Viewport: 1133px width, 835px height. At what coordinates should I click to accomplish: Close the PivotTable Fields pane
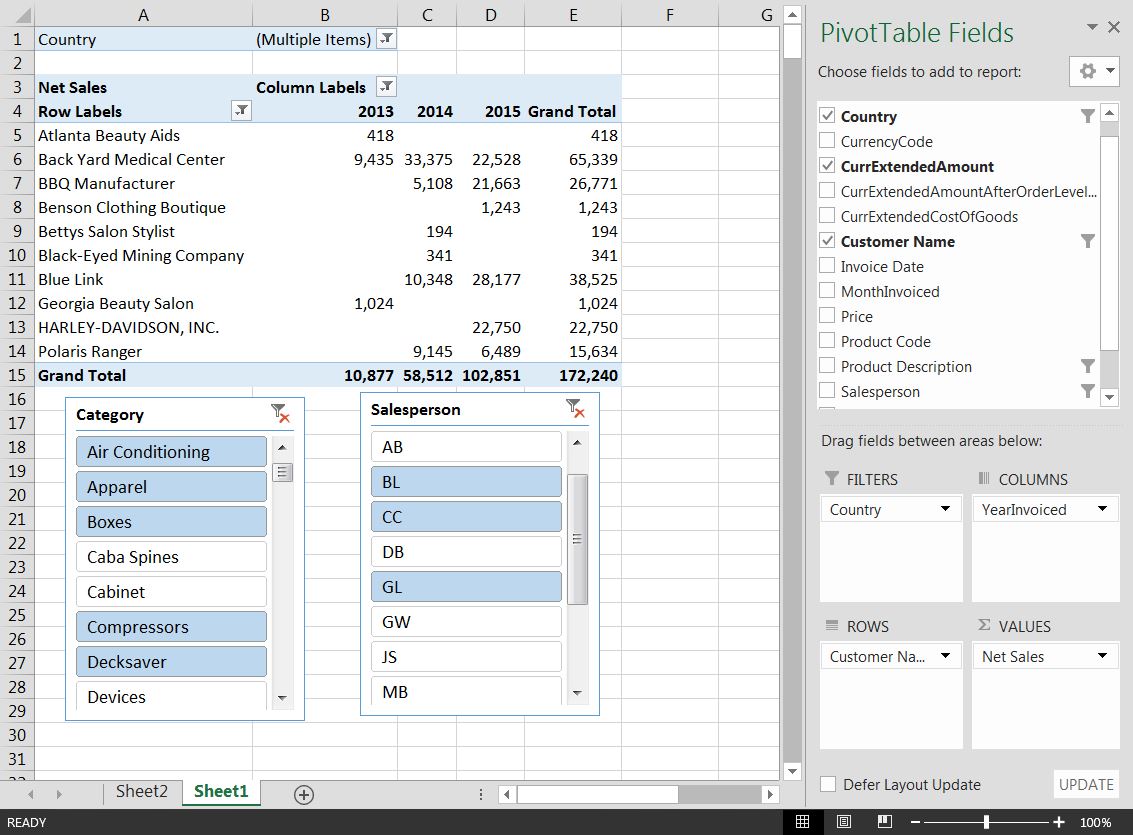pos(1114,28)
